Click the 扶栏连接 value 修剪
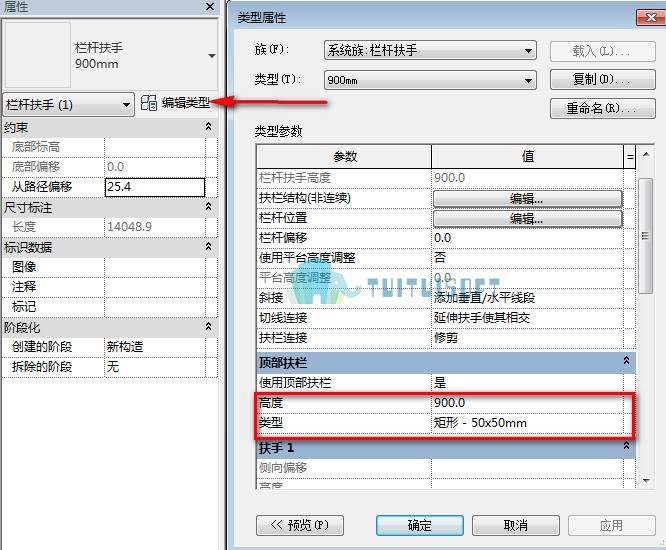The image size is (666, 550). pos(527,338)
